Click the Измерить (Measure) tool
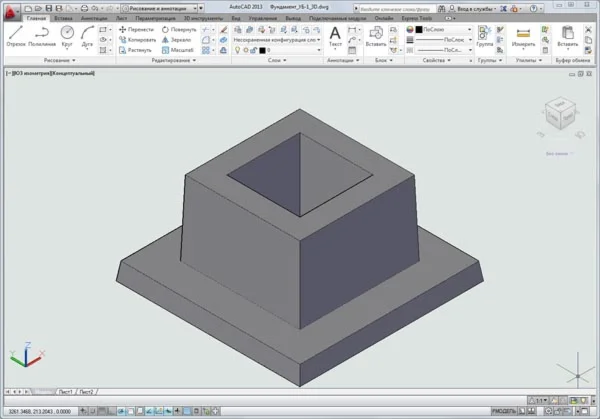 (523, 37)
